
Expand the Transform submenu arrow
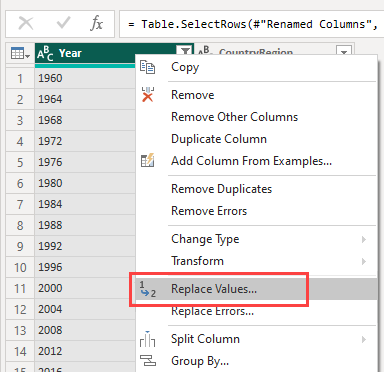[364, 261]
